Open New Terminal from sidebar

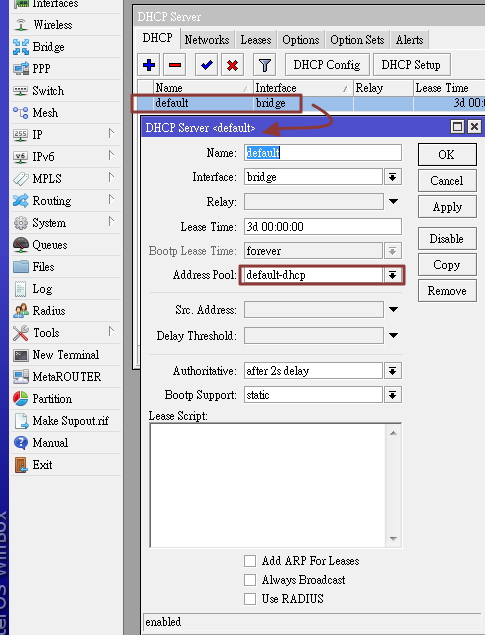(x=66, y=355)
